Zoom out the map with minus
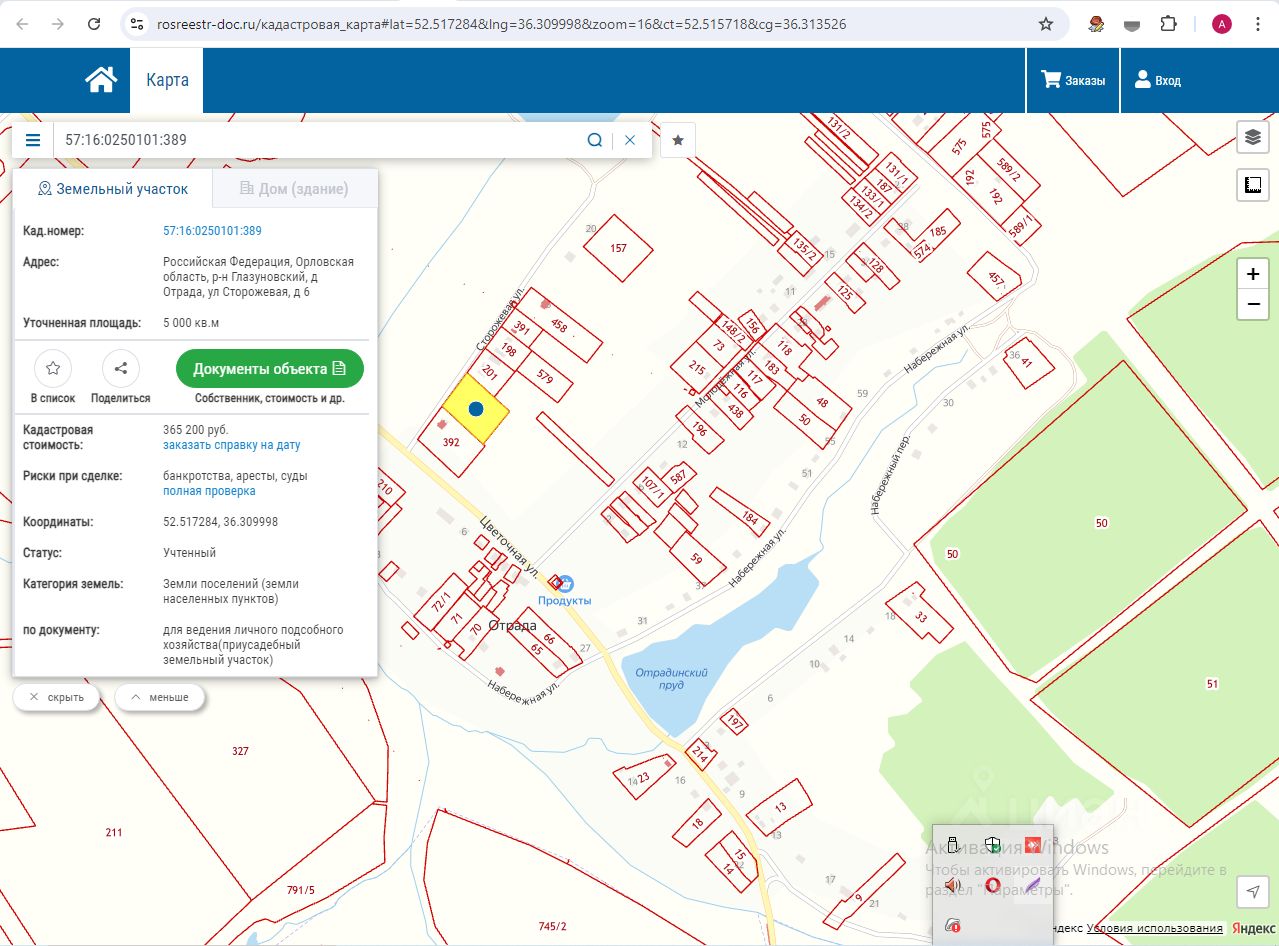 click(x=1253, y=304)
